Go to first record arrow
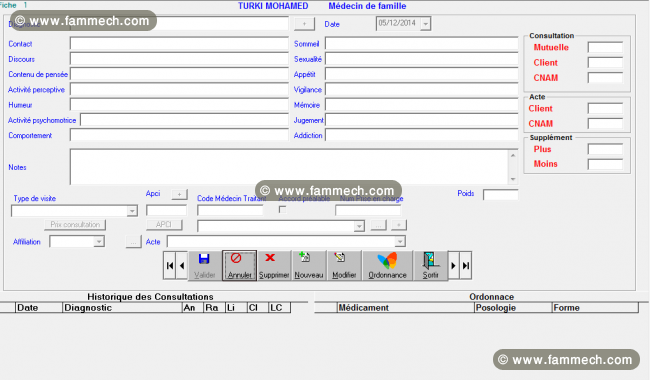The width and height of the screenshot is (650, 380). tap(170, 266)
